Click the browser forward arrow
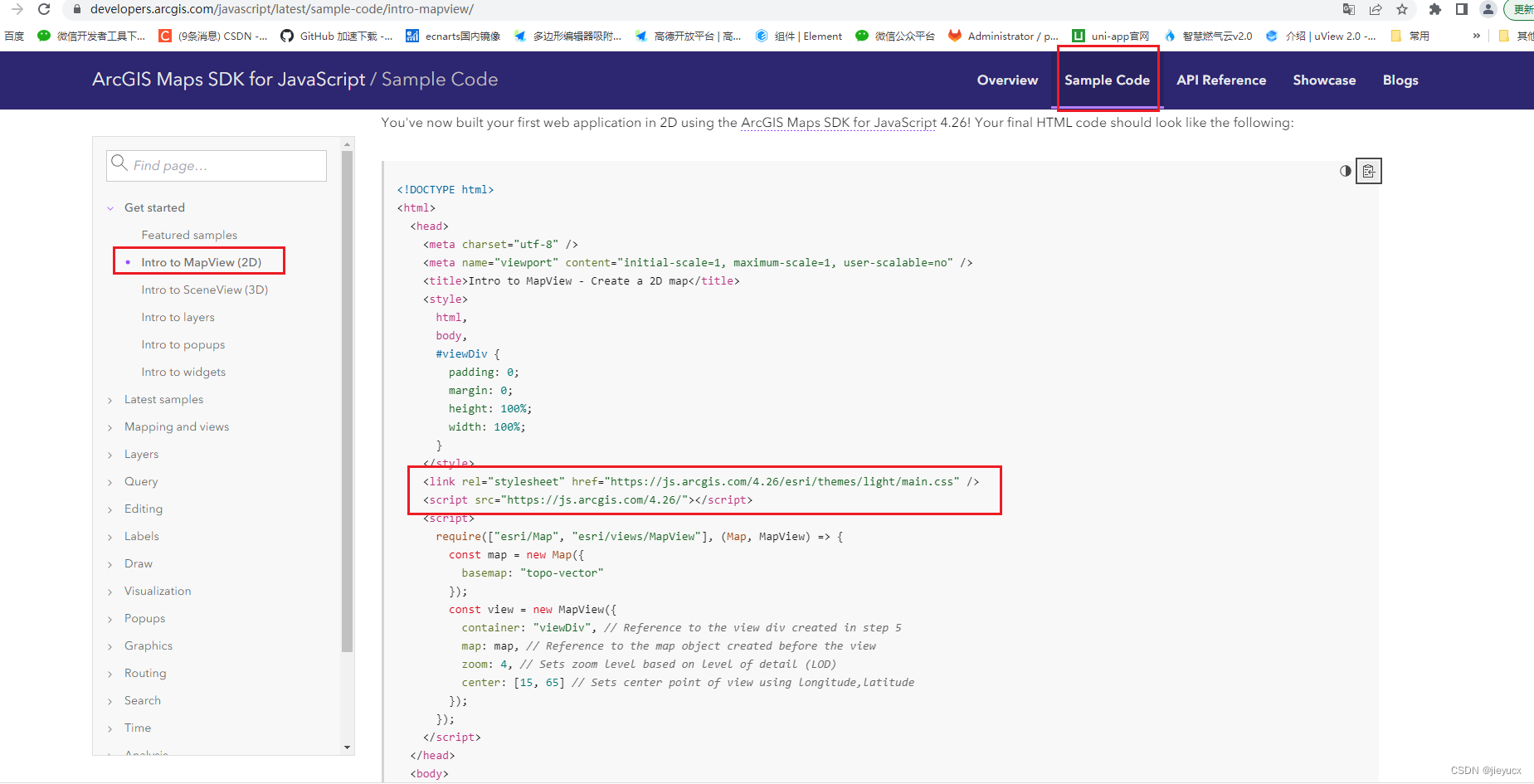Screen dimensions: 1534x784 pos(17,9)
